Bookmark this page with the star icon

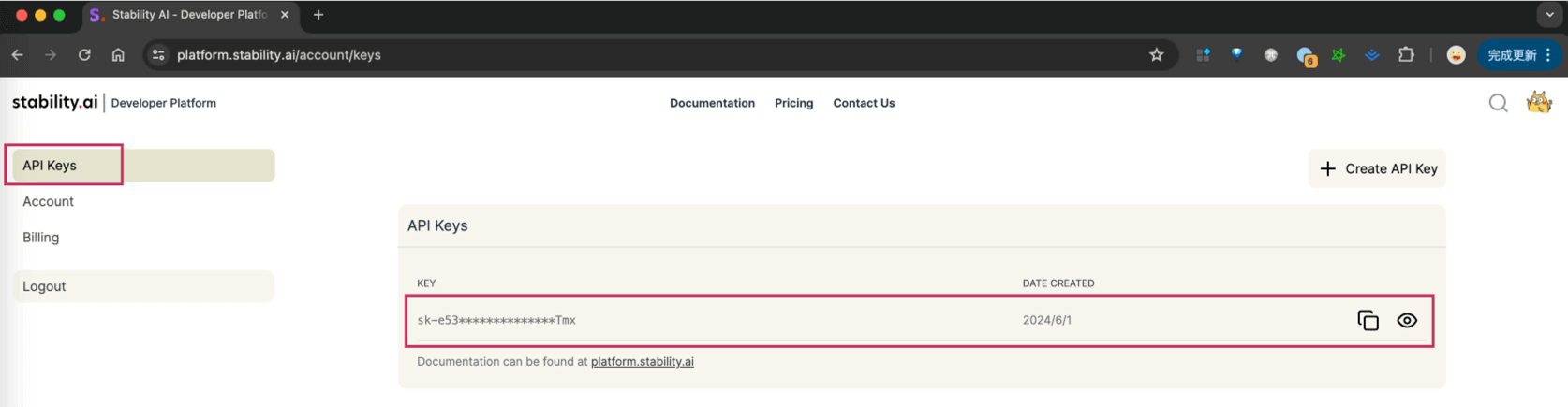click(x=1156, y=55)
